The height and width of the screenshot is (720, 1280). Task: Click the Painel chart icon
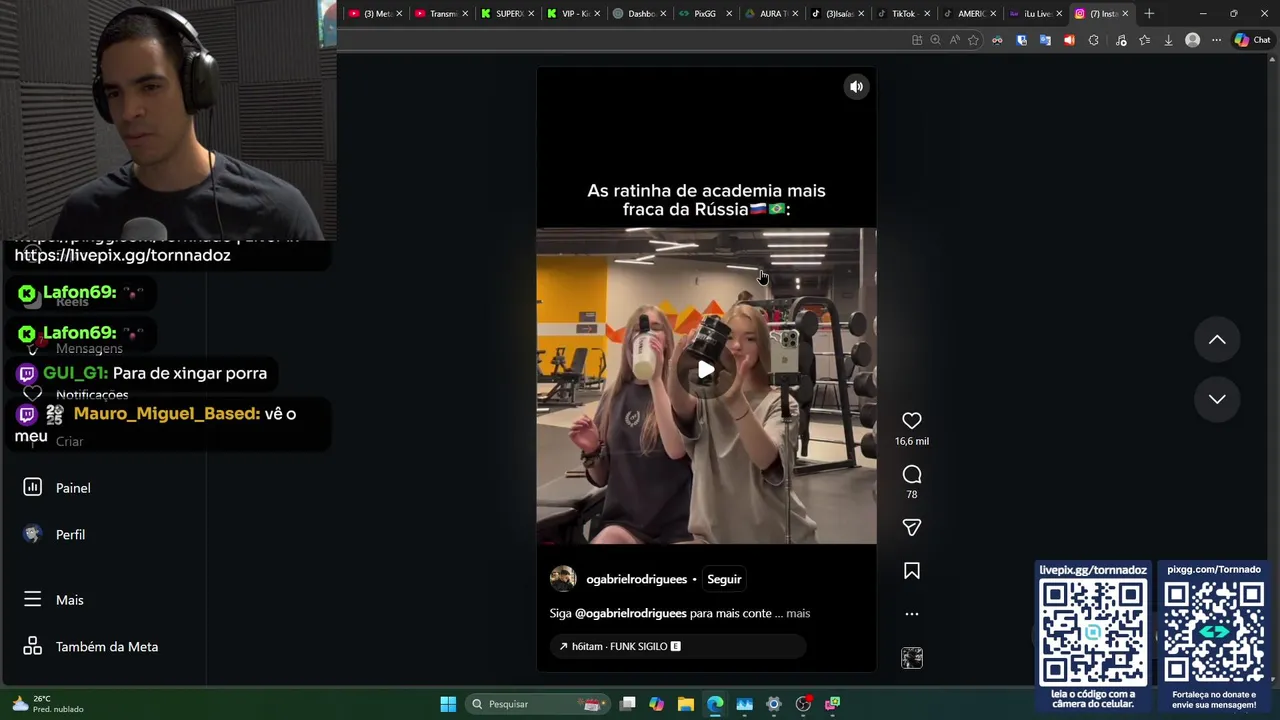[32, 487]
